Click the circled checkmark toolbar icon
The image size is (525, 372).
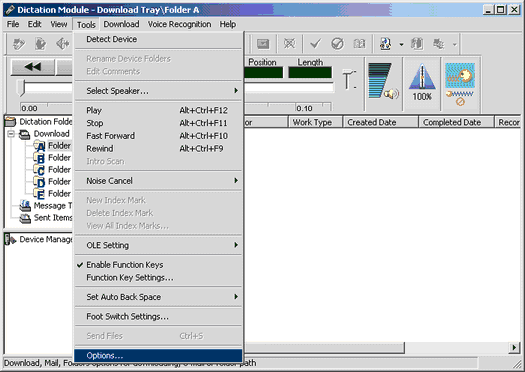click(337, 44)
